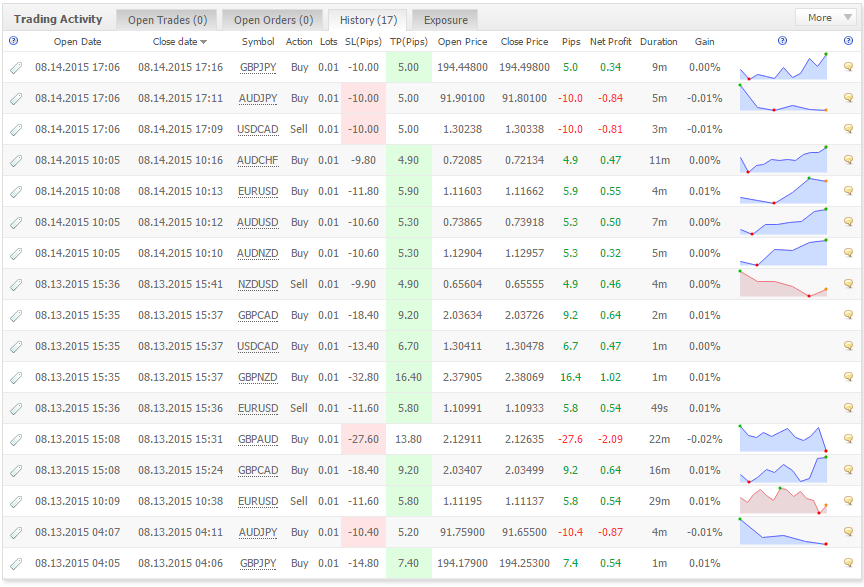Image resolution: width=864 pixels, height=587 pixels.
Task: Open the AUDCHF symbol link
Action: pyautogui.click(x=257, y=160)
